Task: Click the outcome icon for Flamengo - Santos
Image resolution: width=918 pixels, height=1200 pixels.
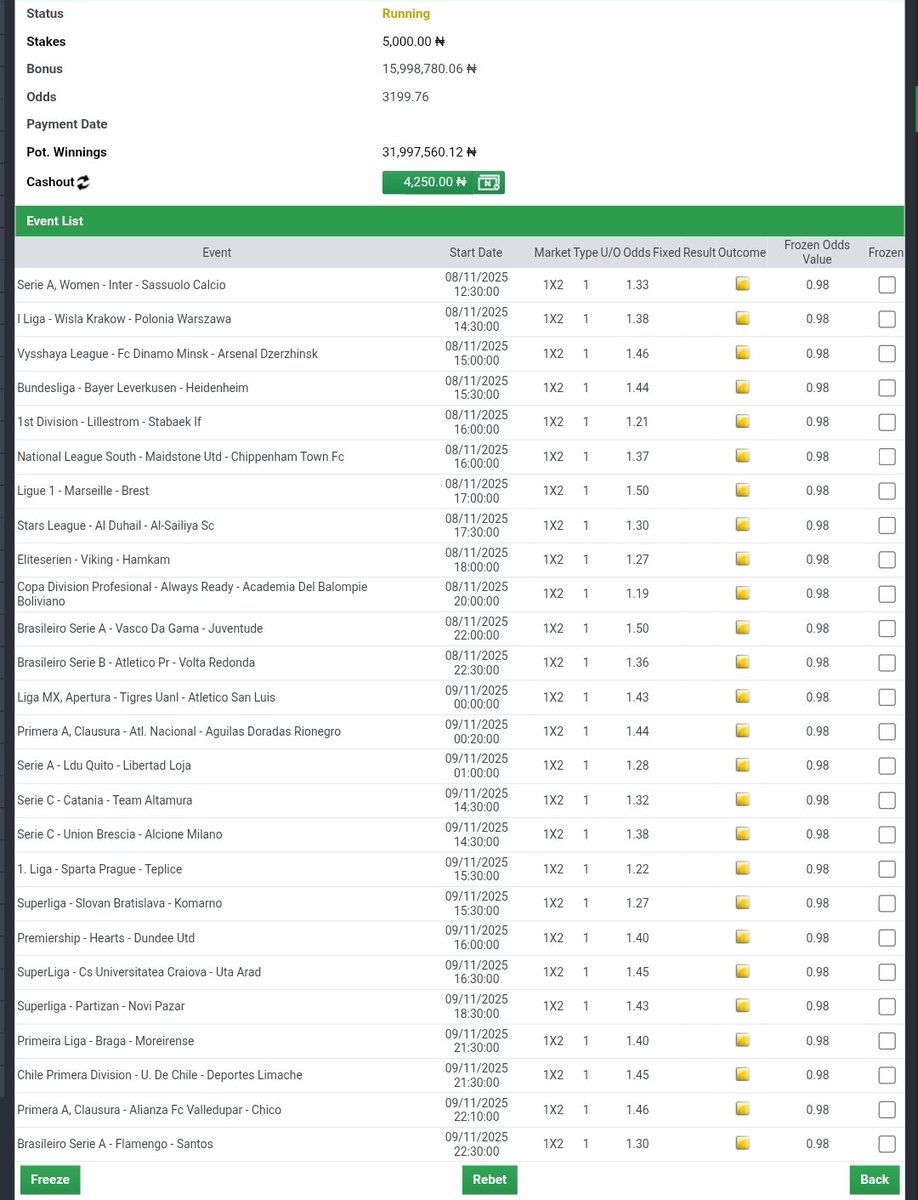Action: click(x=742, y=1143)
